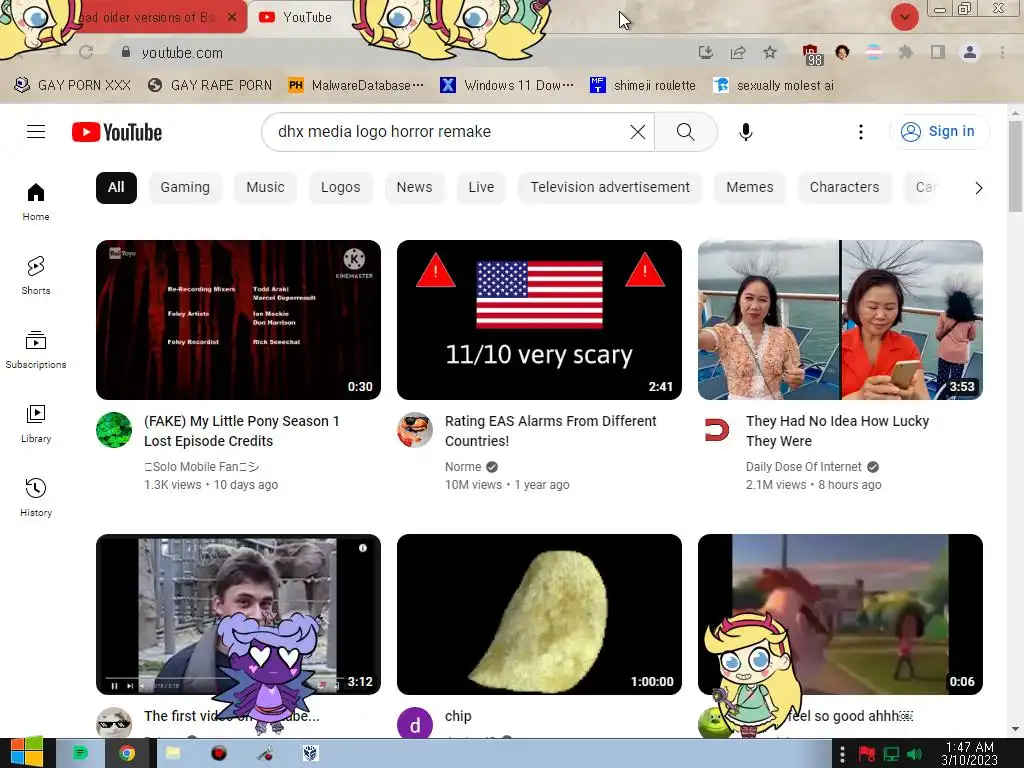Open the YouTube hamburger guide menu

pyautogui.click(x=36, y=132)
